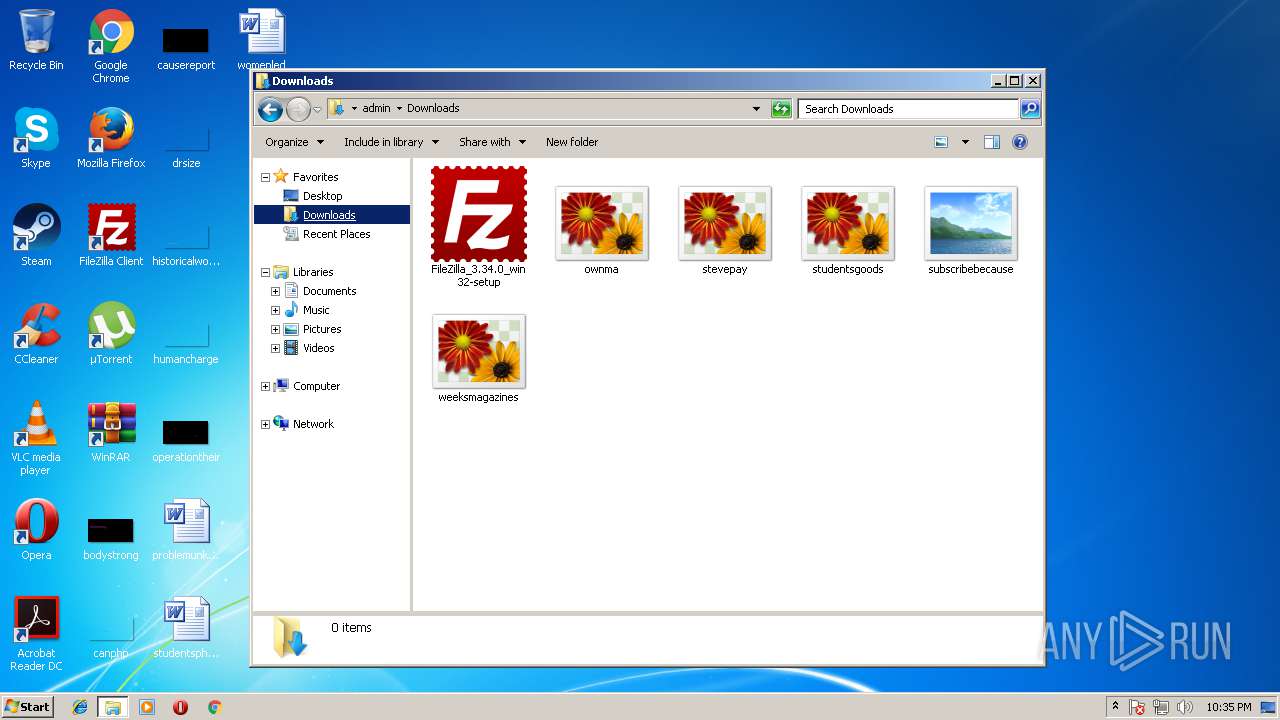1280x720 pixels.
Task: Select the subscribebecause image file
Action: pos(970,230)
